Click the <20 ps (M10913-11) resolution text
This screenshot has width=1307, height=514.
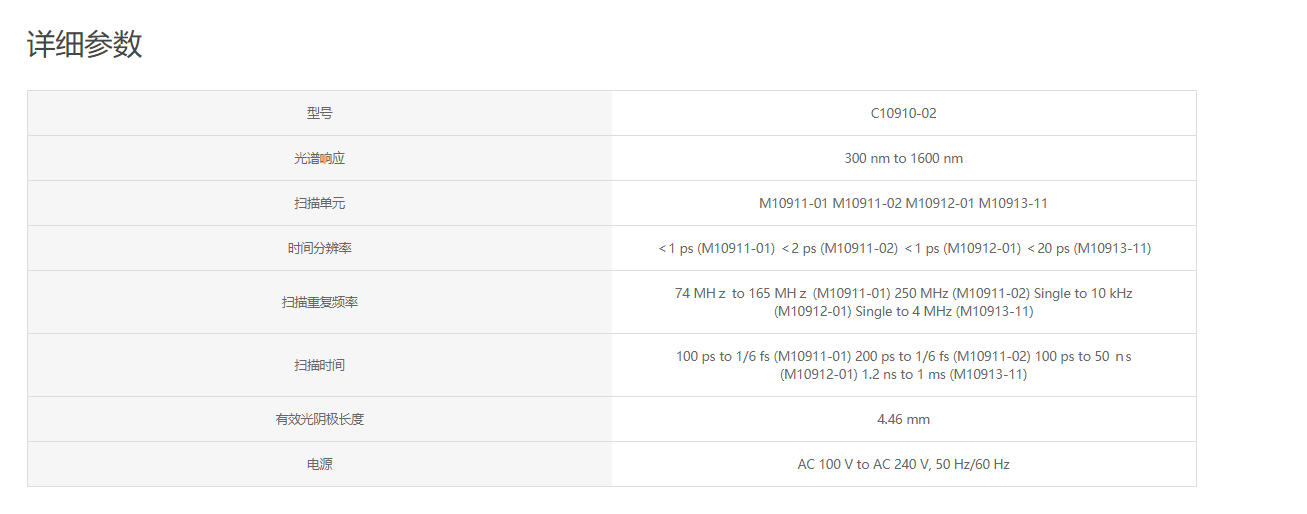coord(1089,248)
